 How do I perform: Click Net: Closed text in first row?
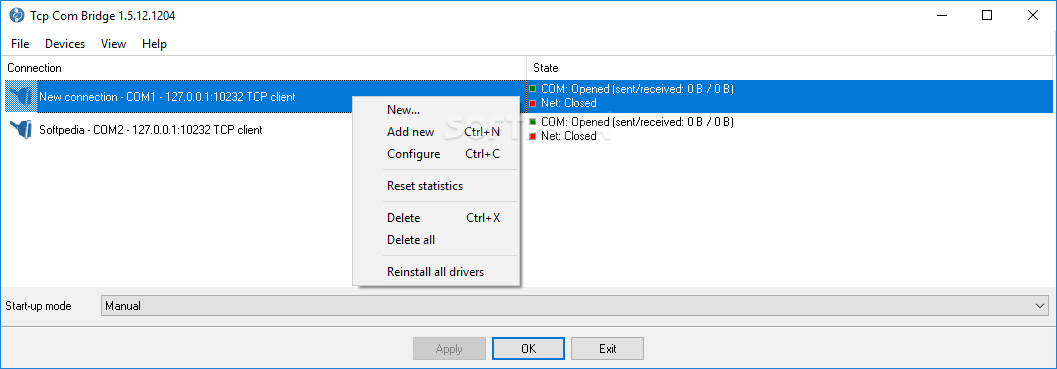[x=568, y=103]
